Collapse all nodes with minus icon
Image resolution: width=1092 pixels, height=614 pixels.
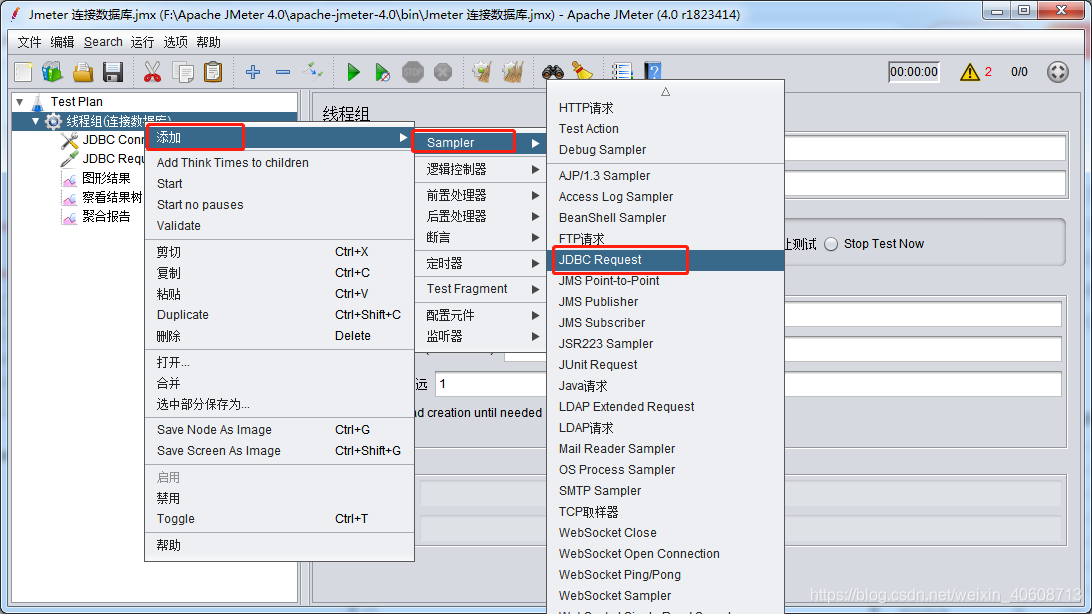(x=283, y=72)
